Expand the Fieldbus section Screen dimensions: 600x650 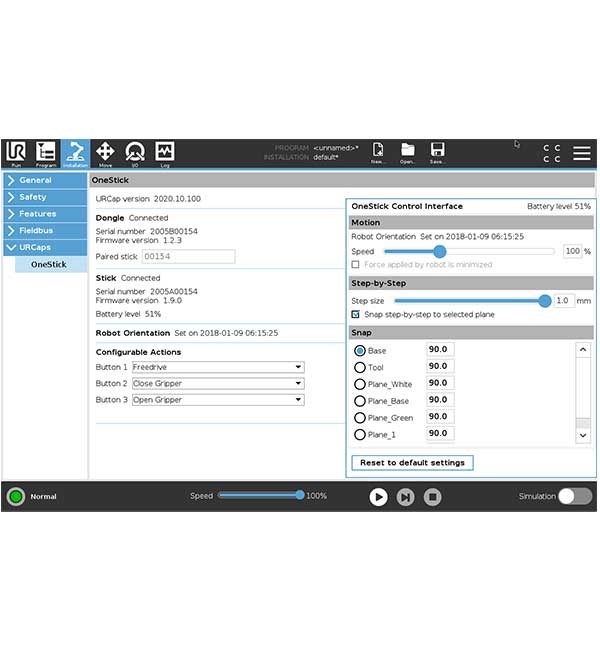tap(46, 230)
